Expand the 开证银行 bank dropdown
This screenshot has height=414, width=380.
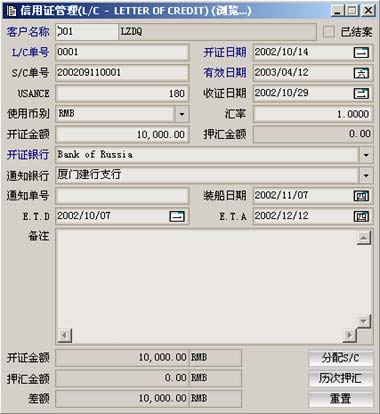tap(366, 155)
